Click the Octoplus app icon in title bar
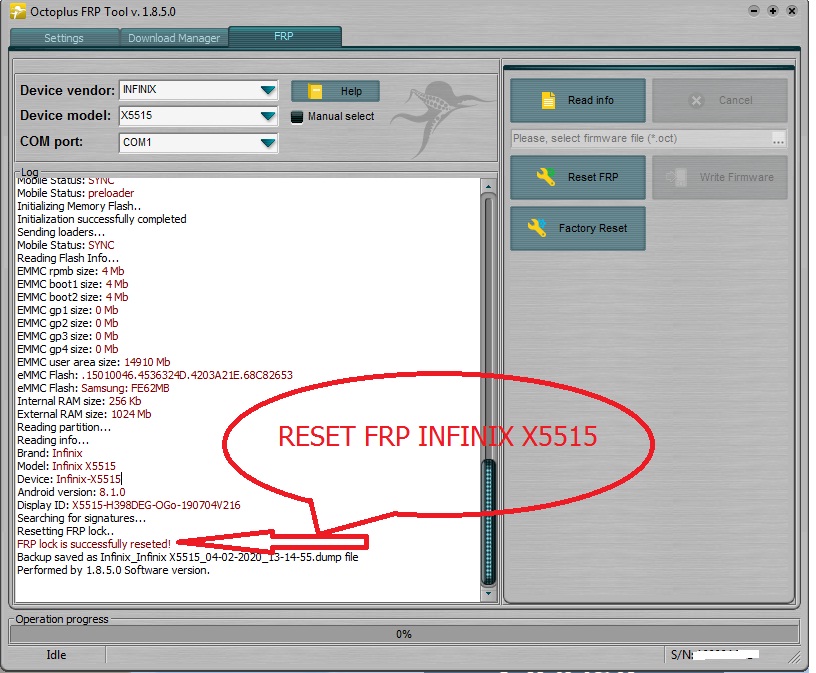 tap(17, 11)
